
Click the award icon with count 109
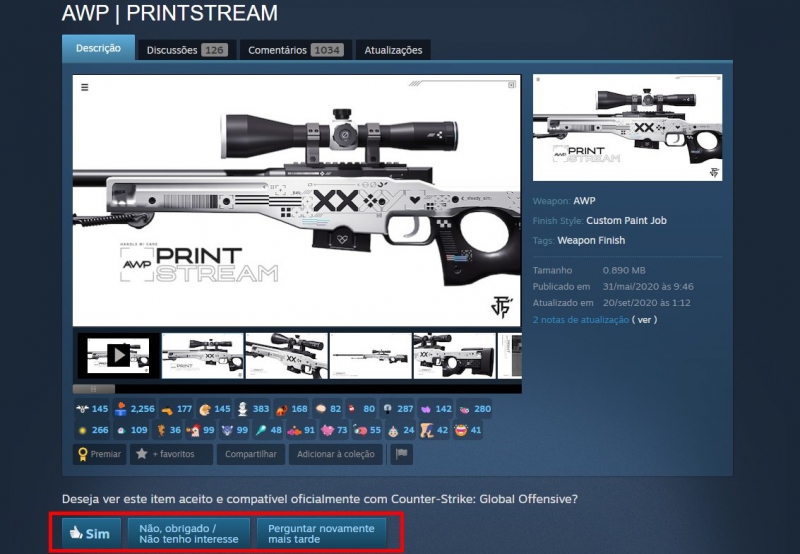point(131,430)
